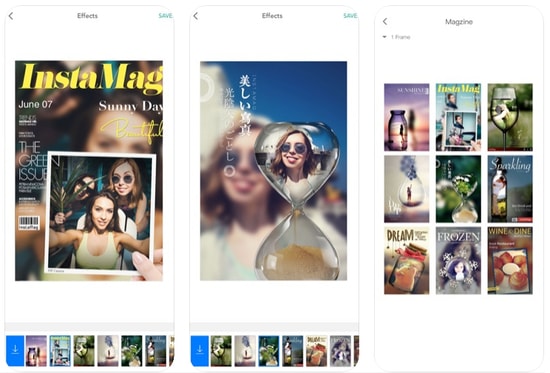Image resolution: width=550 pixels, height=373 pixels.
Task: Tap the InstaMag magazine cover preview image
Action: coord(89,171)
